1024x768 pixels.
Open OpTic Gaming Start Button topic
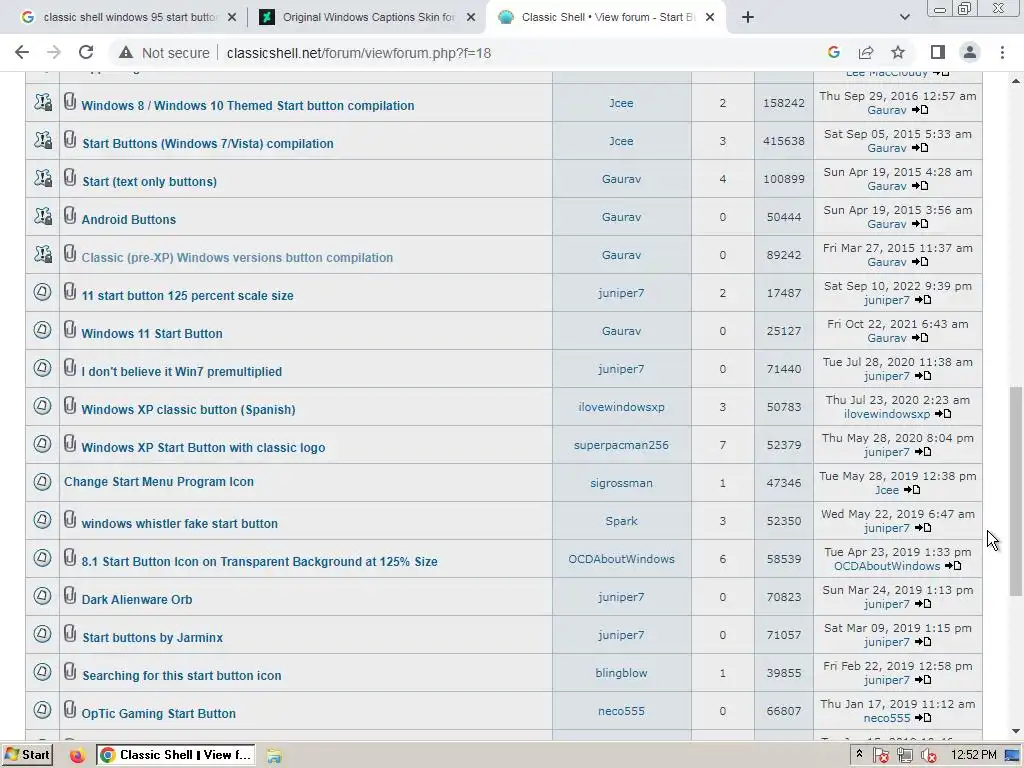(158, 713)
